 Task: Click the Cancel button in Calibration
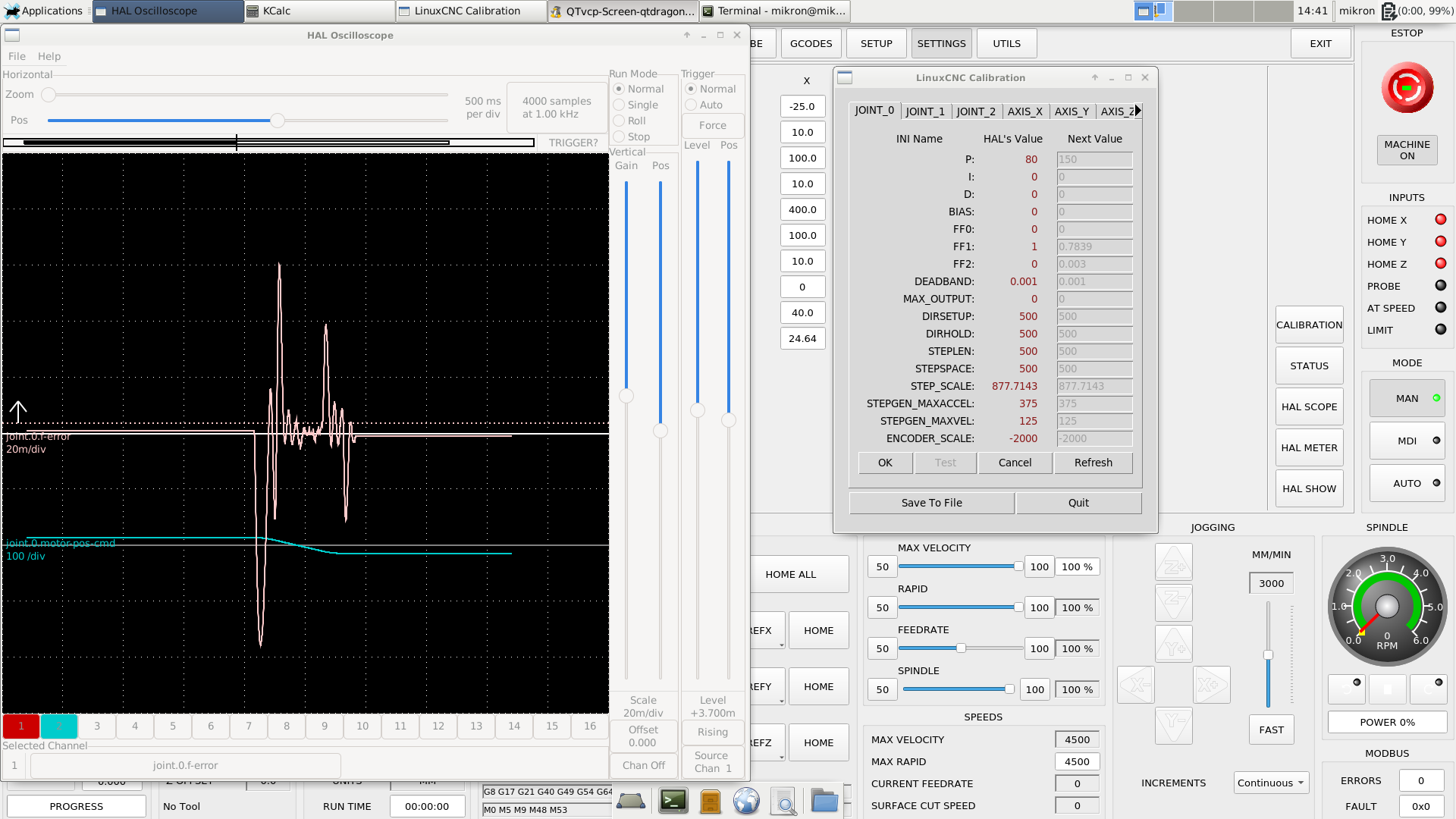[x=1015, y=463]
